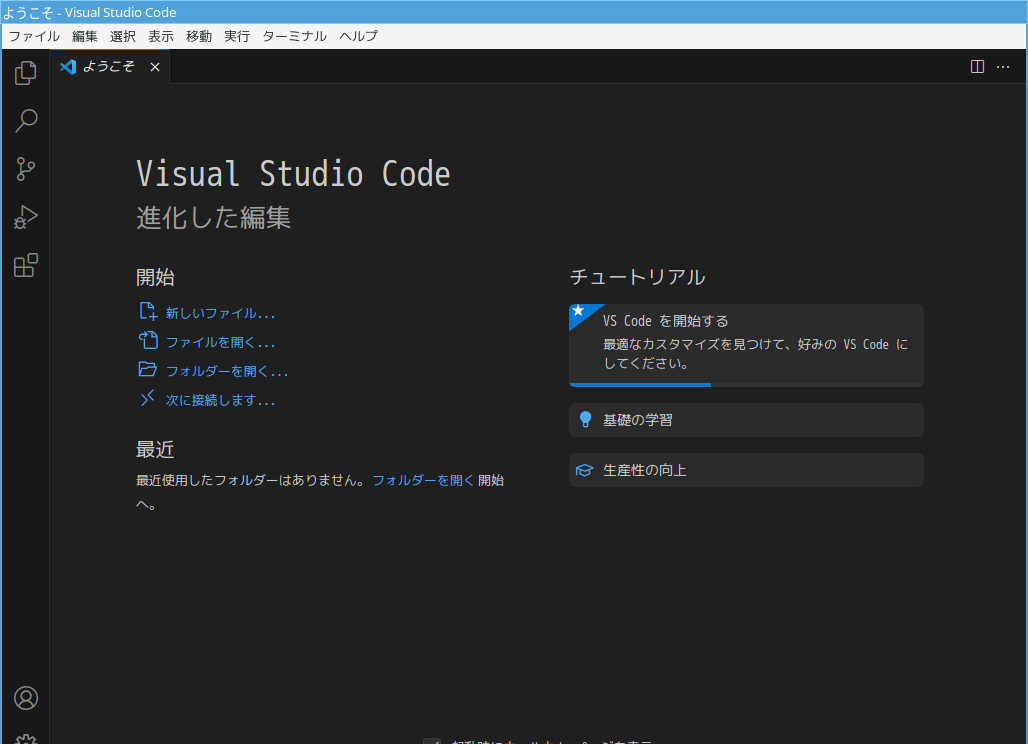
Task: Open the 選択 menu
Action: pos(123,36)
